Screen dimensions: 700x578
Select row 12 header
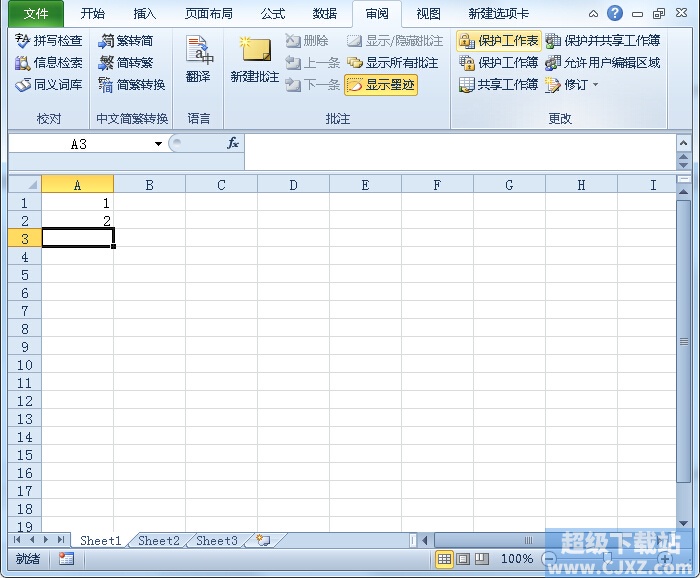pos(25,401)
